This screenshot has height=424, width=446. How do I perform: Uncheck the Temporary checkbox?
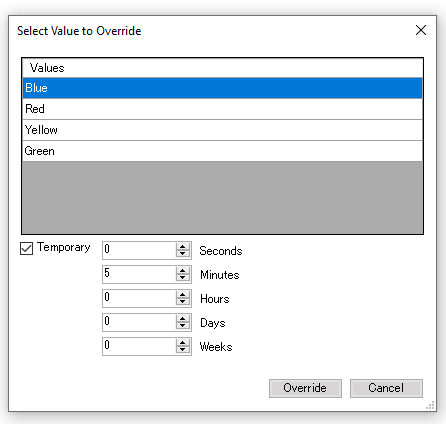coord(26,248)
